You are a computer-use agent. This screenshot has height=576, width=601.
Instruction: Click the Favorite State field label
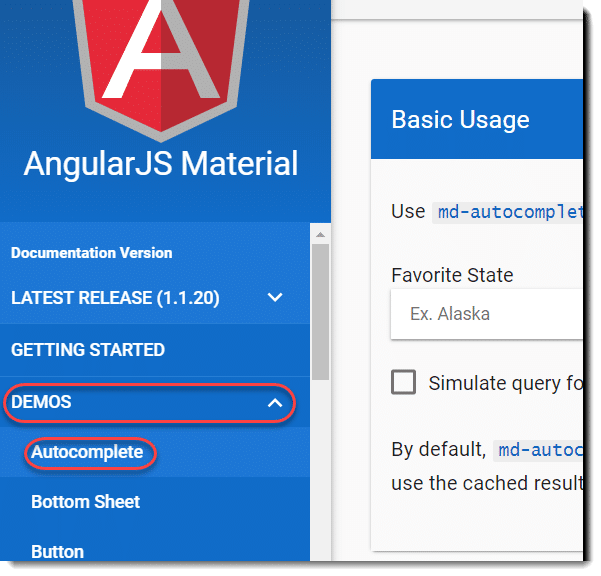452,275
